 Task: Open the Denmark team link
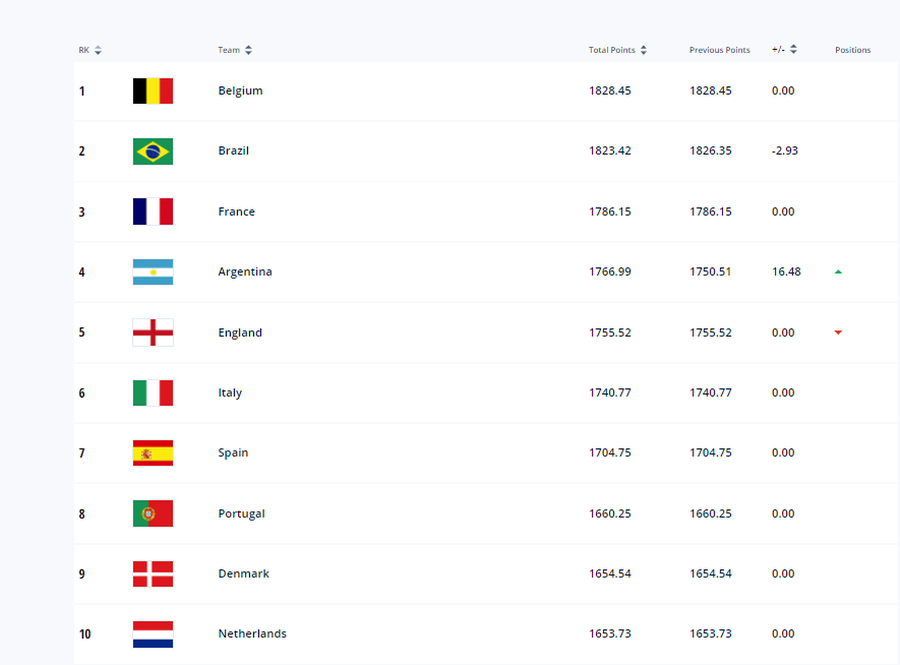click(x=243, y=574)
